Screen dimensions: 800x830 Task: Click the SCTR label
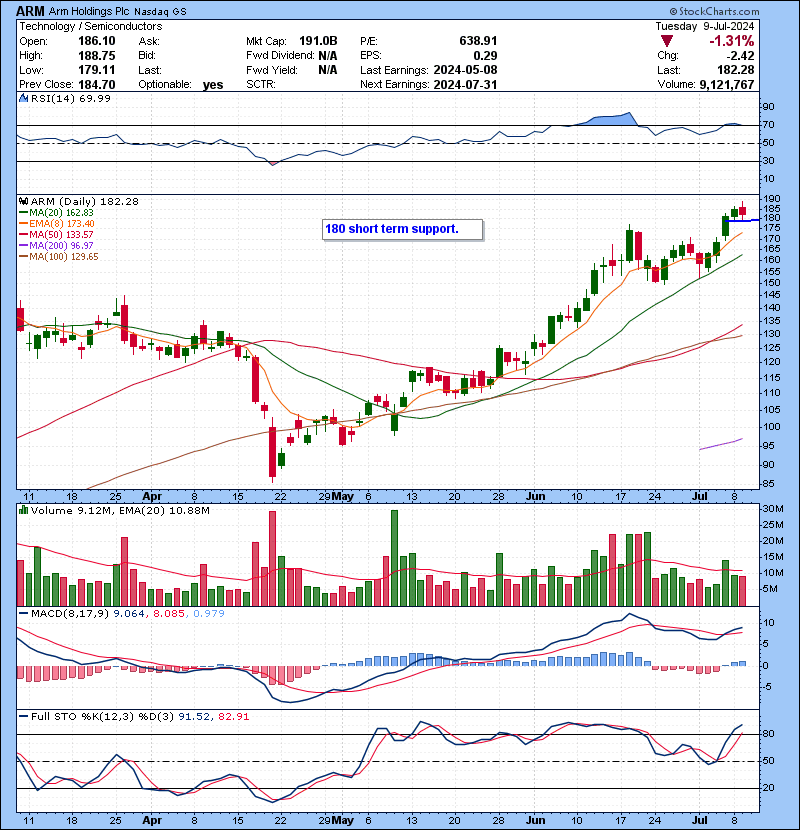pos(260,84)
